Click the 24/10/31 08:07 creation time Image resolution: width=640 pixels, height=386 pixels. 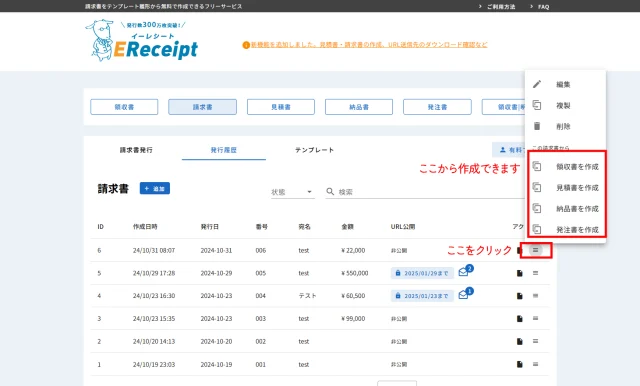(x=154, y=250)
